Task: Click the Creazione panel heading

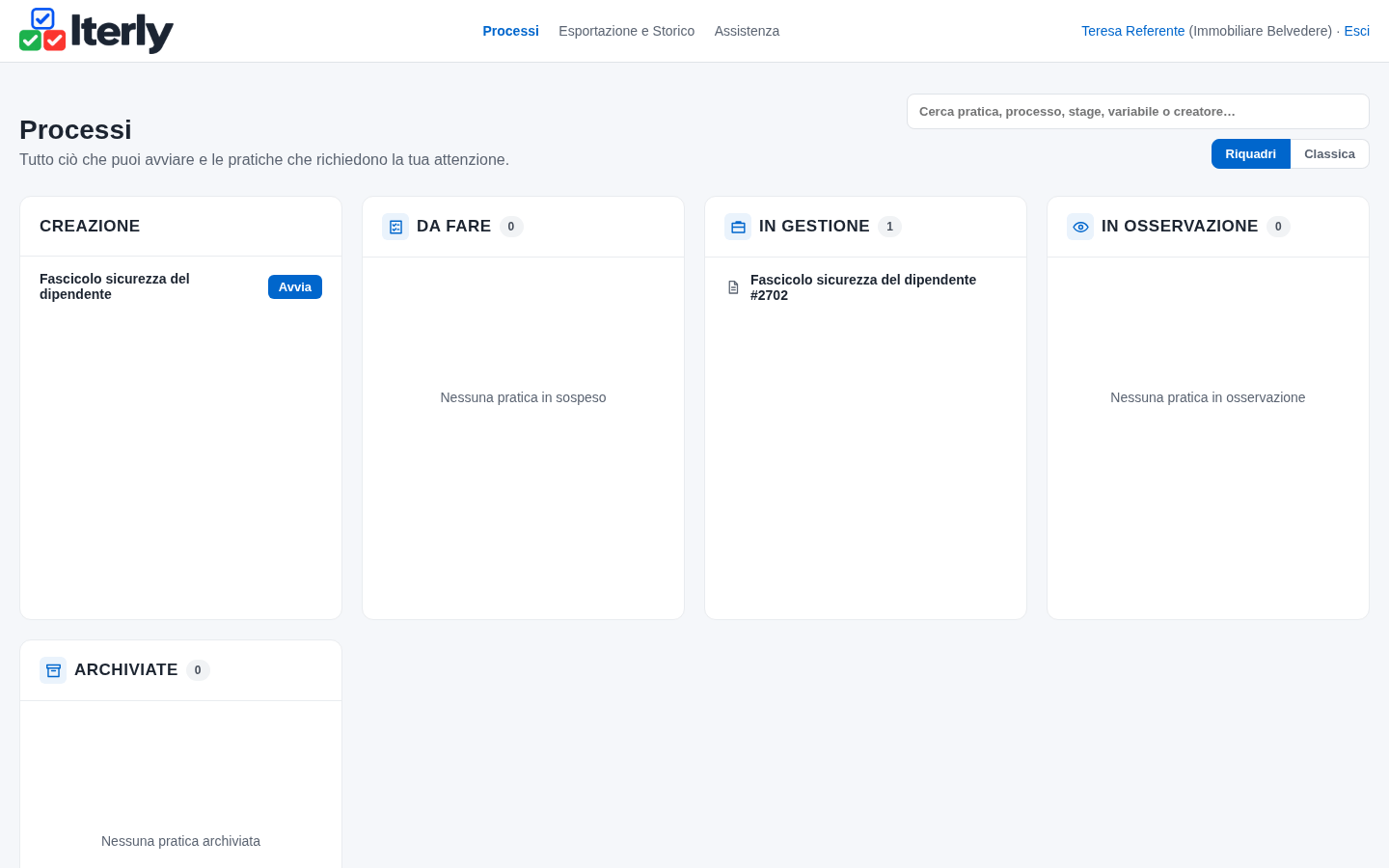Action: [x=90, y=227]
